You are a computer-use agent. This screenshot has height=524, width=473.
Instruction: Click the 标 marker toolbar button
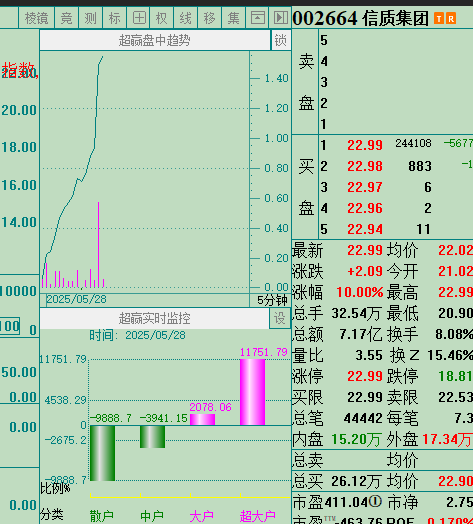(x=115, y=17)
